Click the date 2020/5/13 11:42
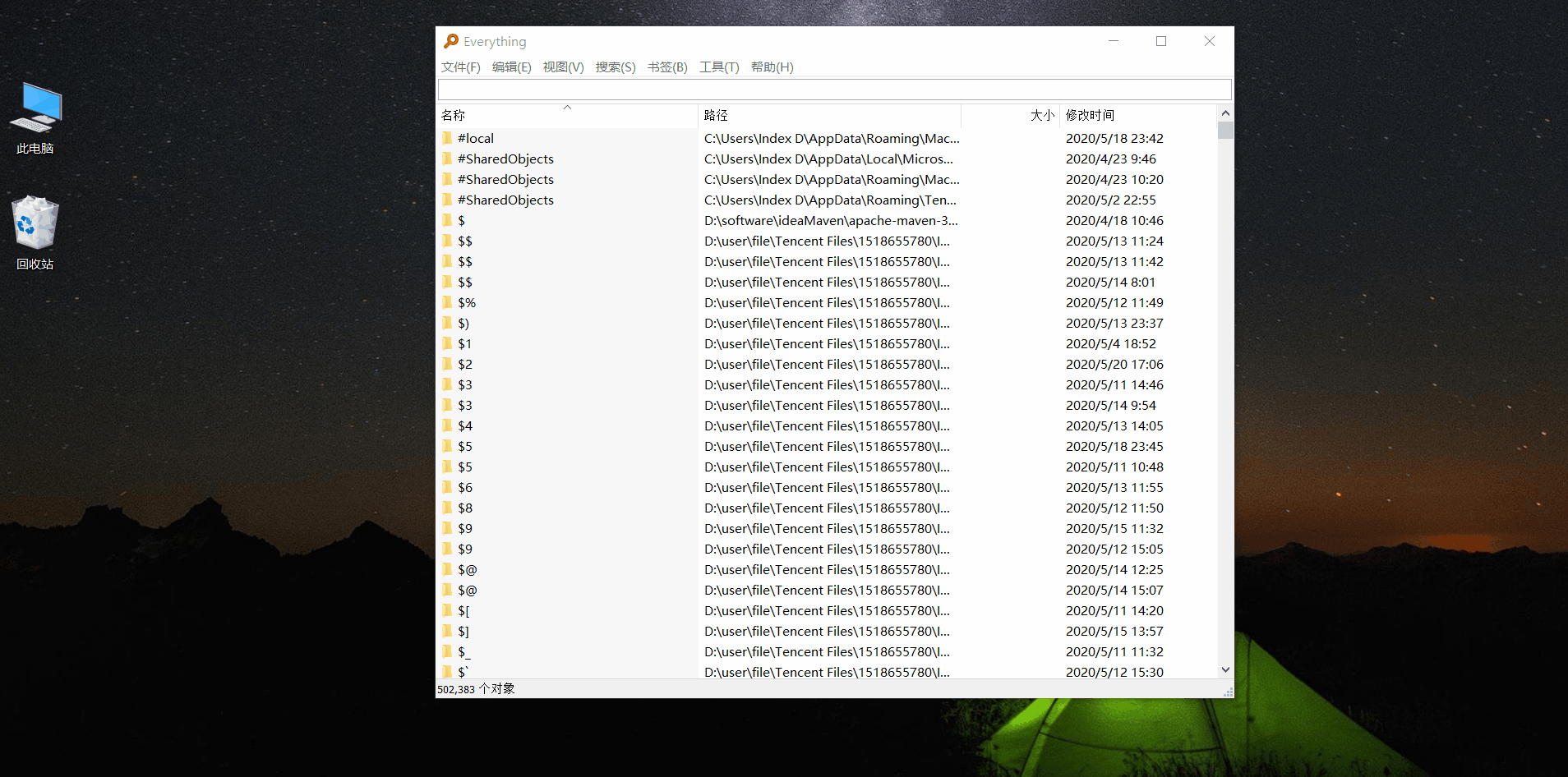The image size is (1568, 777). pos(1114,261)
